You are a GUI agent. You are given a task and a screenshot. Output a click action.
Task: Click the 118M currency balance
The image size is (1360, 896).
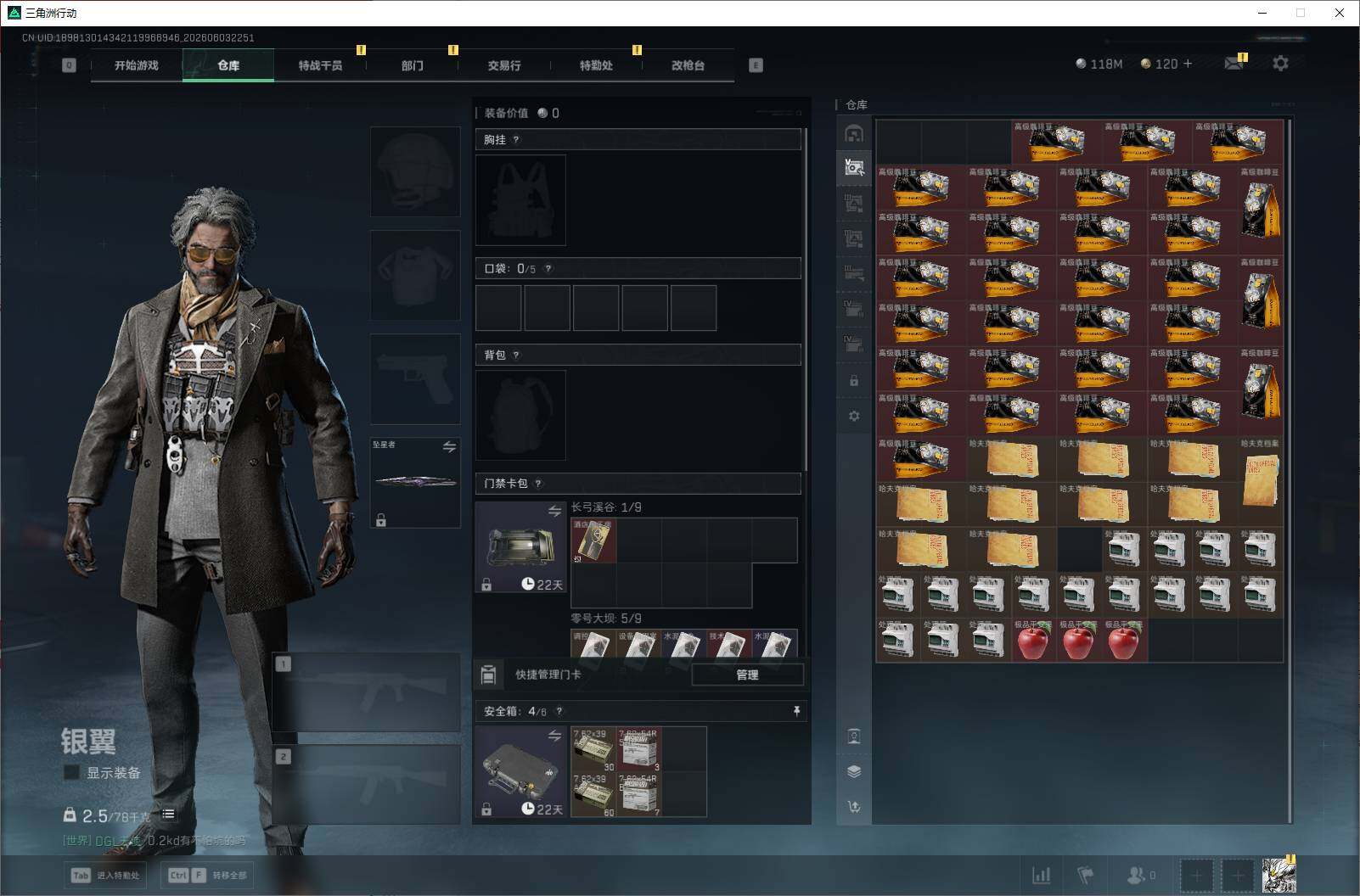pos(1099,64)
